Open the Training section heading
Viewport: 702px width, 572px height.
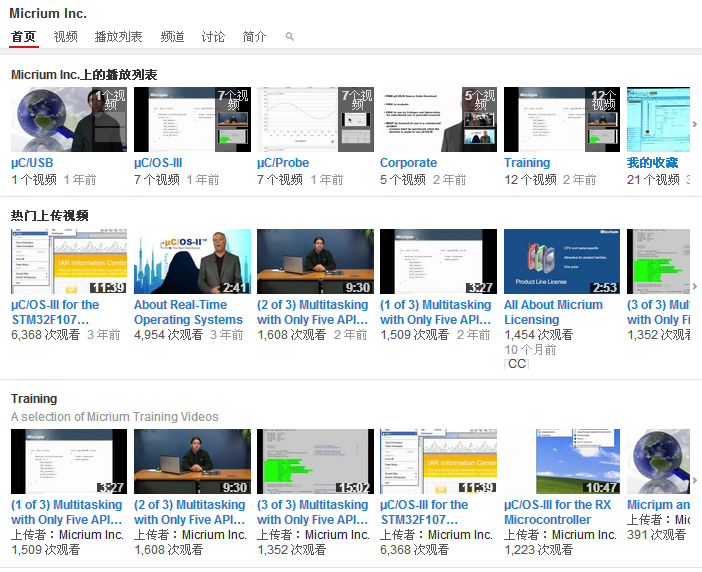tap(34, 399)
